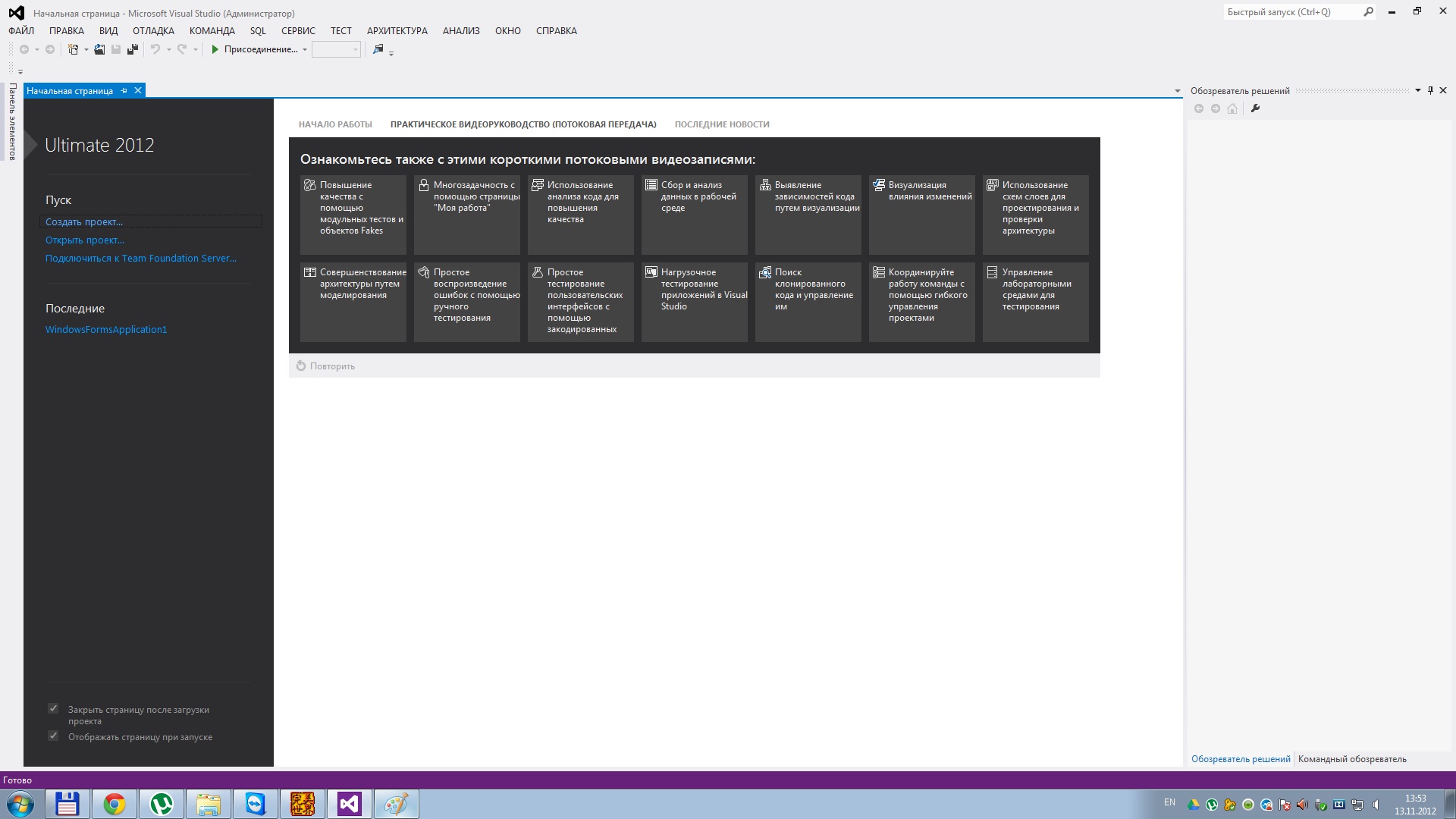Expand the Присоединение dropdown arrow

tap(305, 50)
